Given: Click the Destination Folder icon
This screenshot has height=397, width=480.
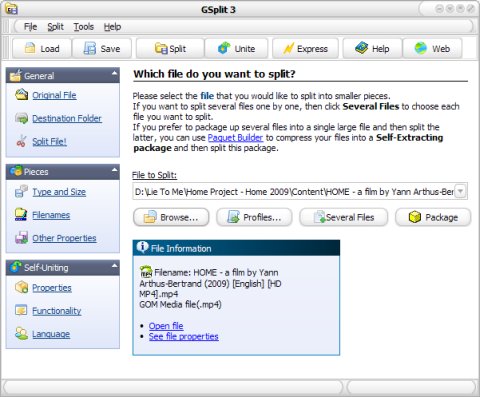Looking at the screenshot, I should 21,118.
